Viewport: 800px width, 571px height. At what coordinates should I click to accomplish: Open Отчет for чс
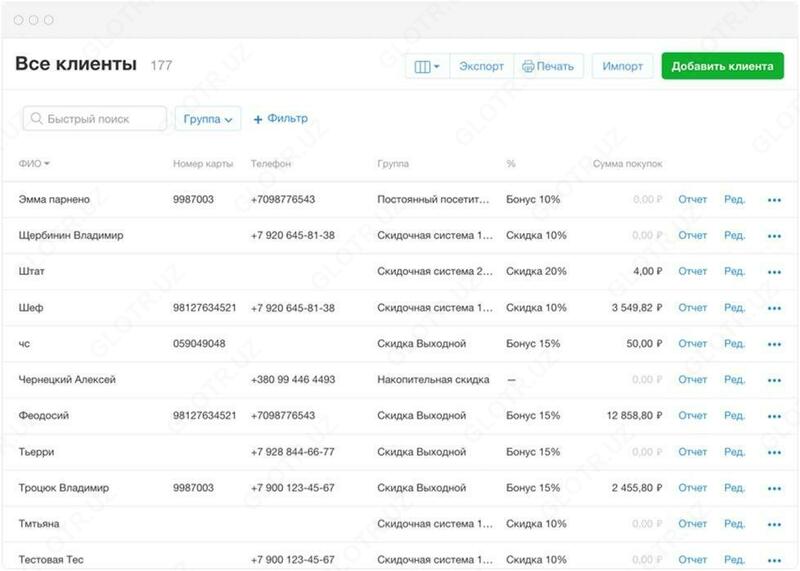click(x=692, y=344)
